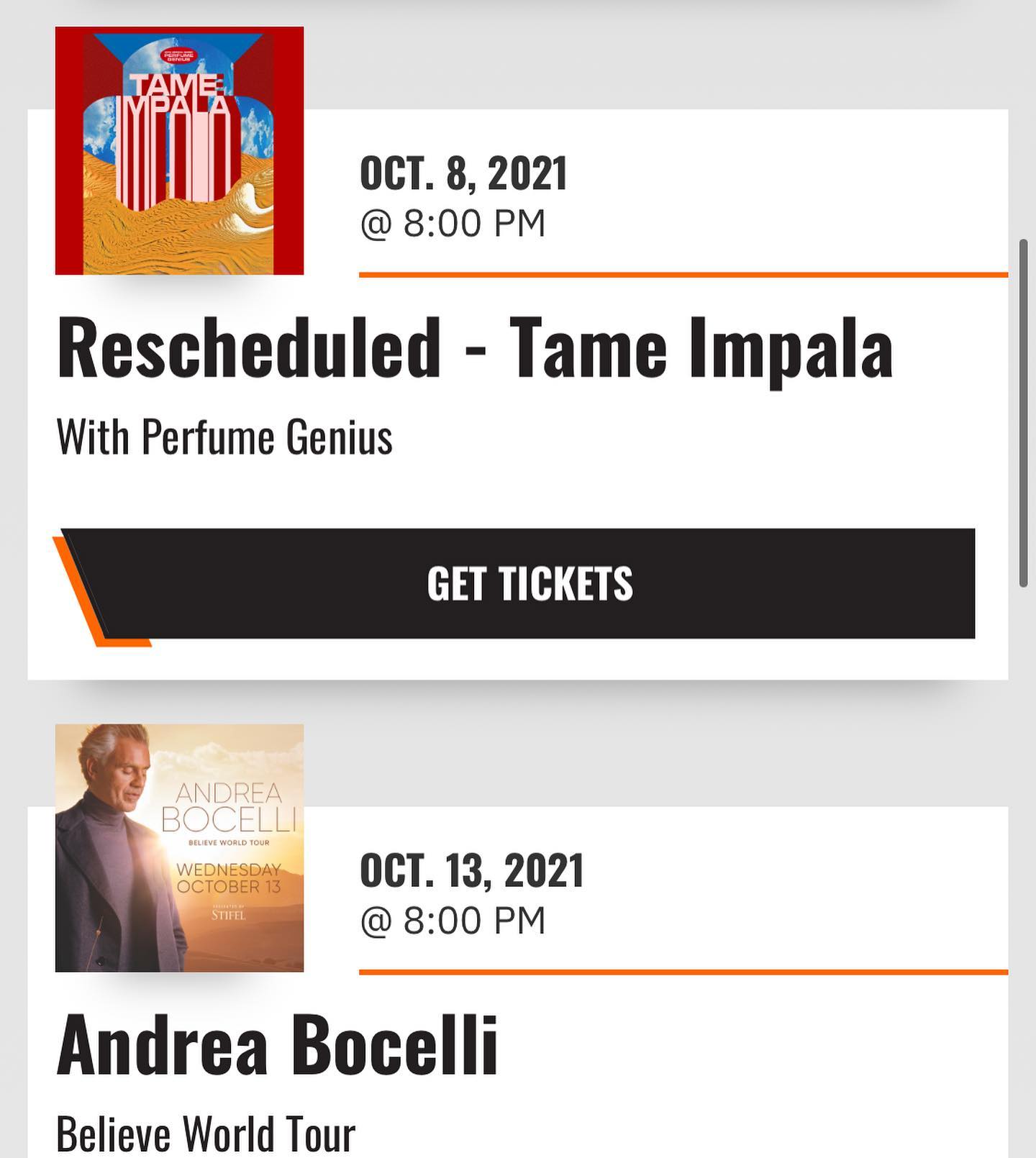
Task: Click "Wednesday October 13" text on the poster
Action: (x=229, y=878)
